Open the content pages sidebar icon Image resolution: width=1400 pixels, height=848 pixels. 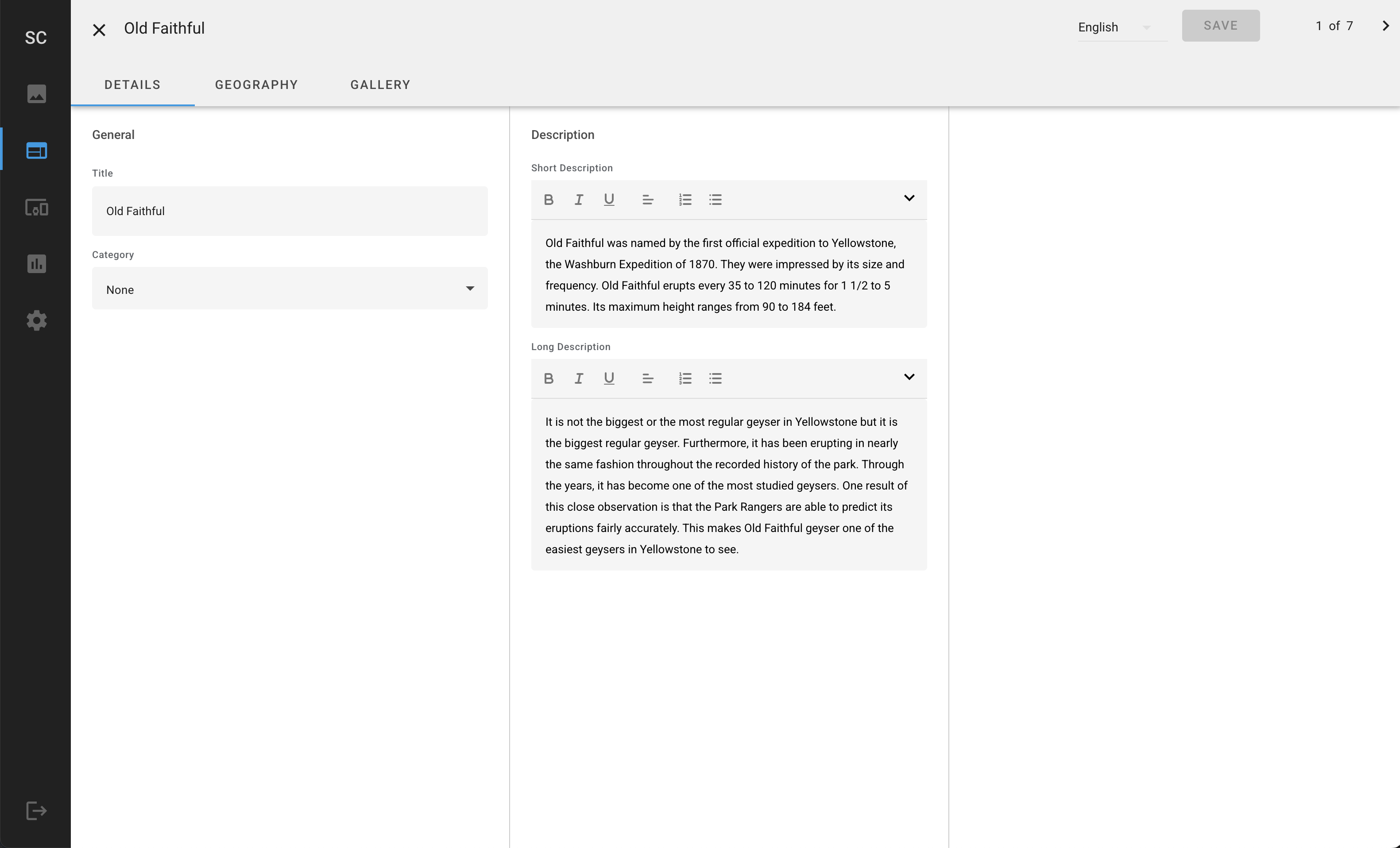coord(36,150)
